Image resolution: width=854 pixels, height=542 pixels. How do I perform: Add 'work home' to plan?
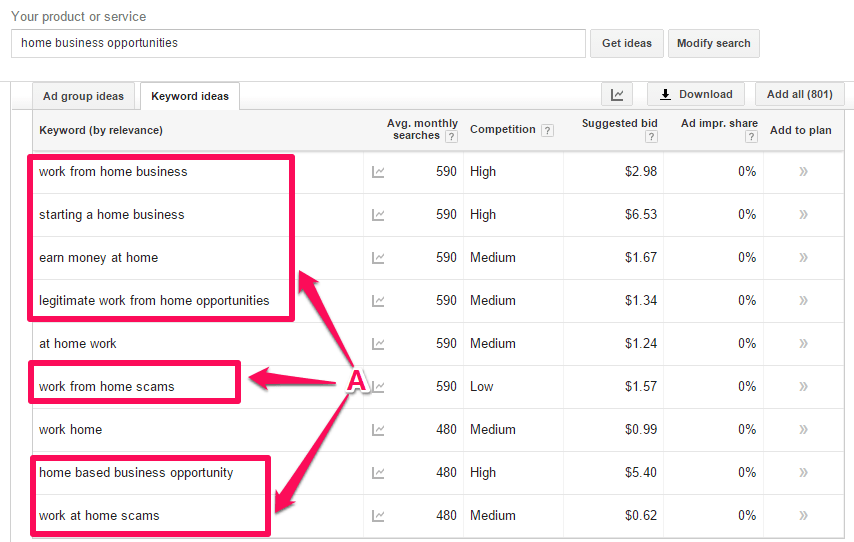click(x=803, y=430)
